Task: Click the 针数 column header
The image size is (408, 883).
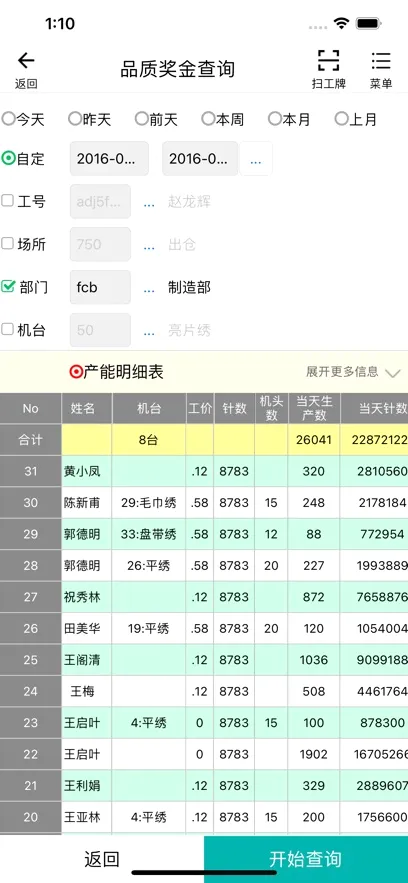Action: click(x=234, y=408)
